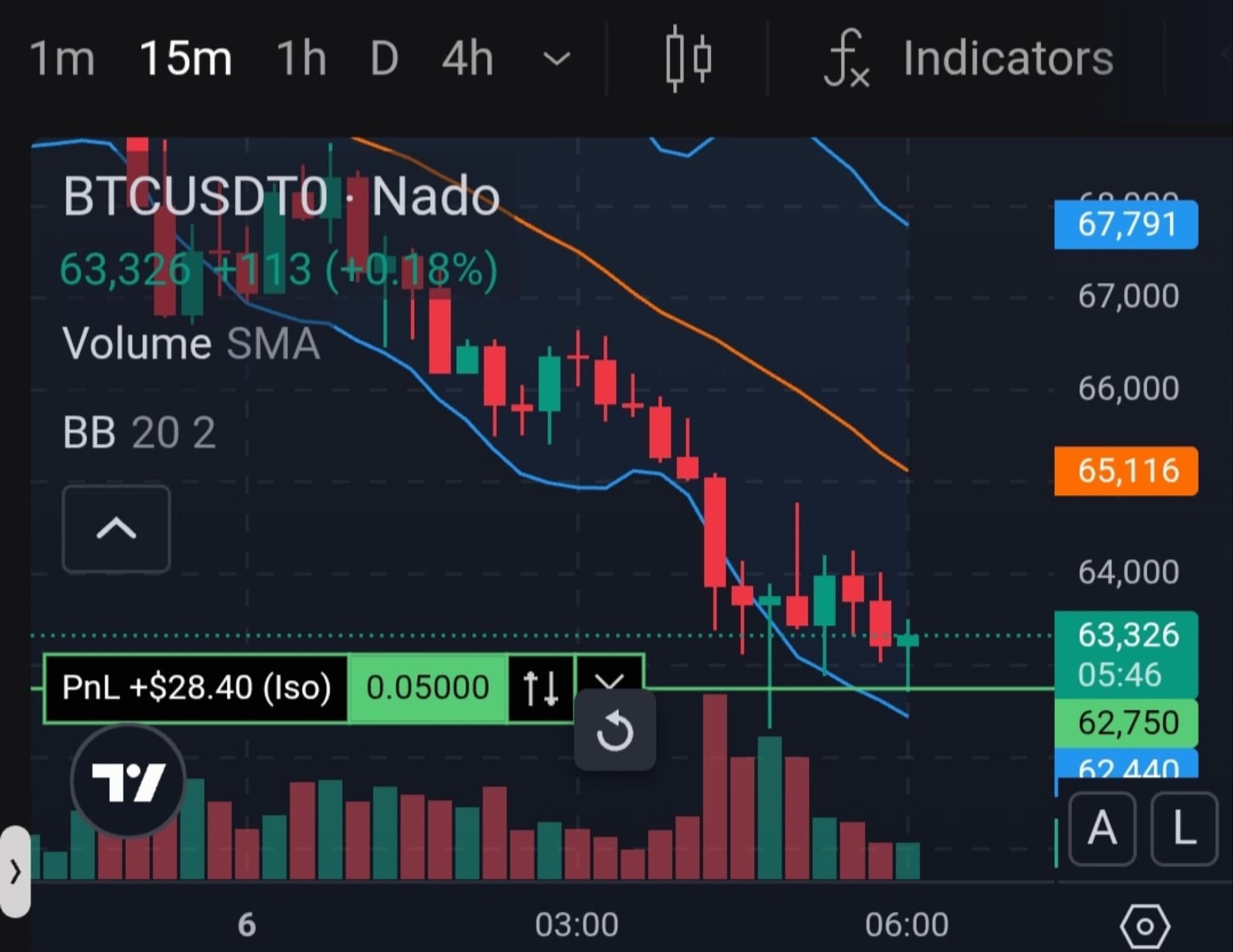Viewport: 1233px width, 952px height.
Task: Toggle auto scale A button
Action: pyautogui.click(x=1102, y=828)
